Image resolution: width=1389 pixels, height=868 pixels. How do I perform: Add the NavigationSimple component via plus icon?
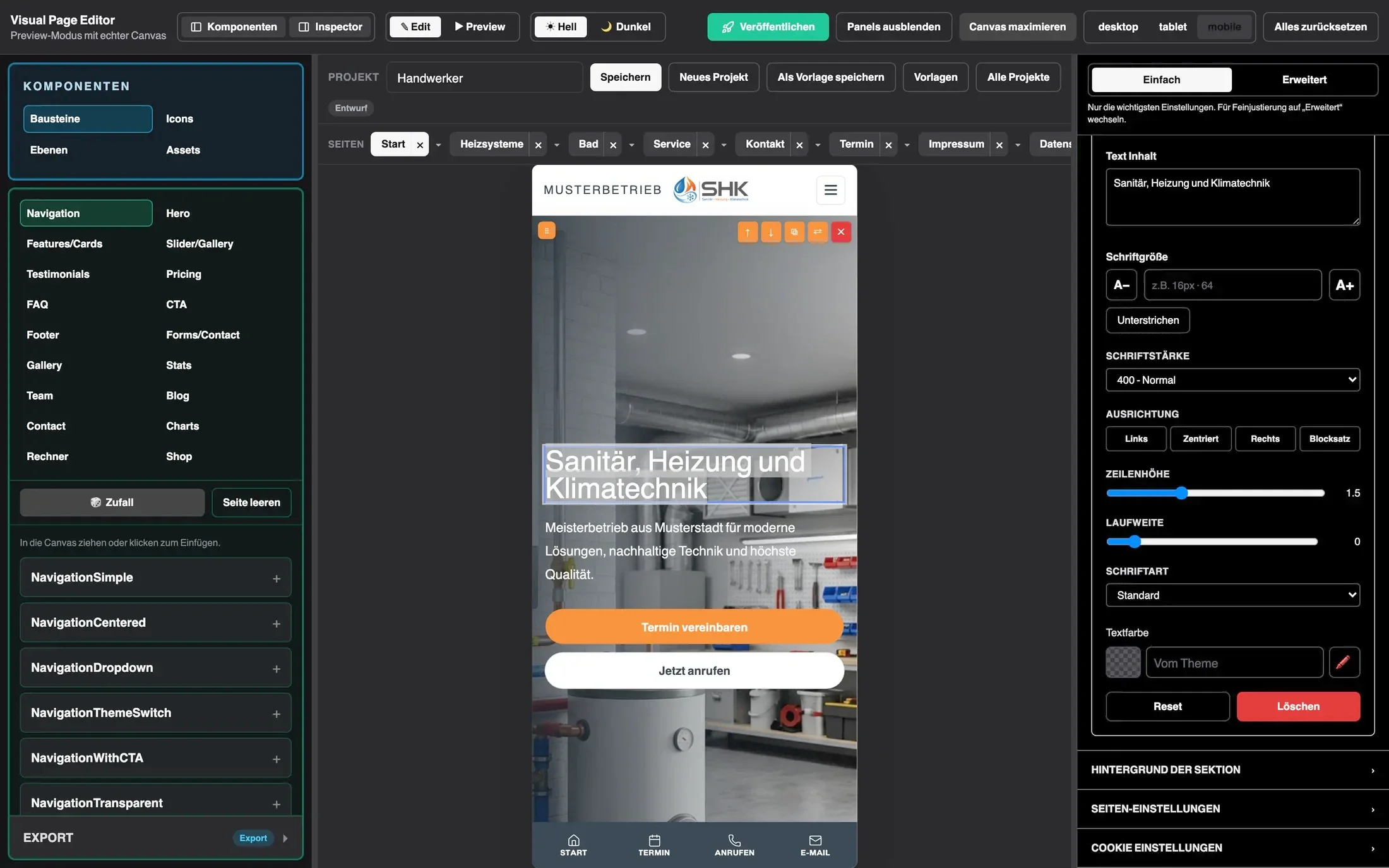tap(277, 578)
